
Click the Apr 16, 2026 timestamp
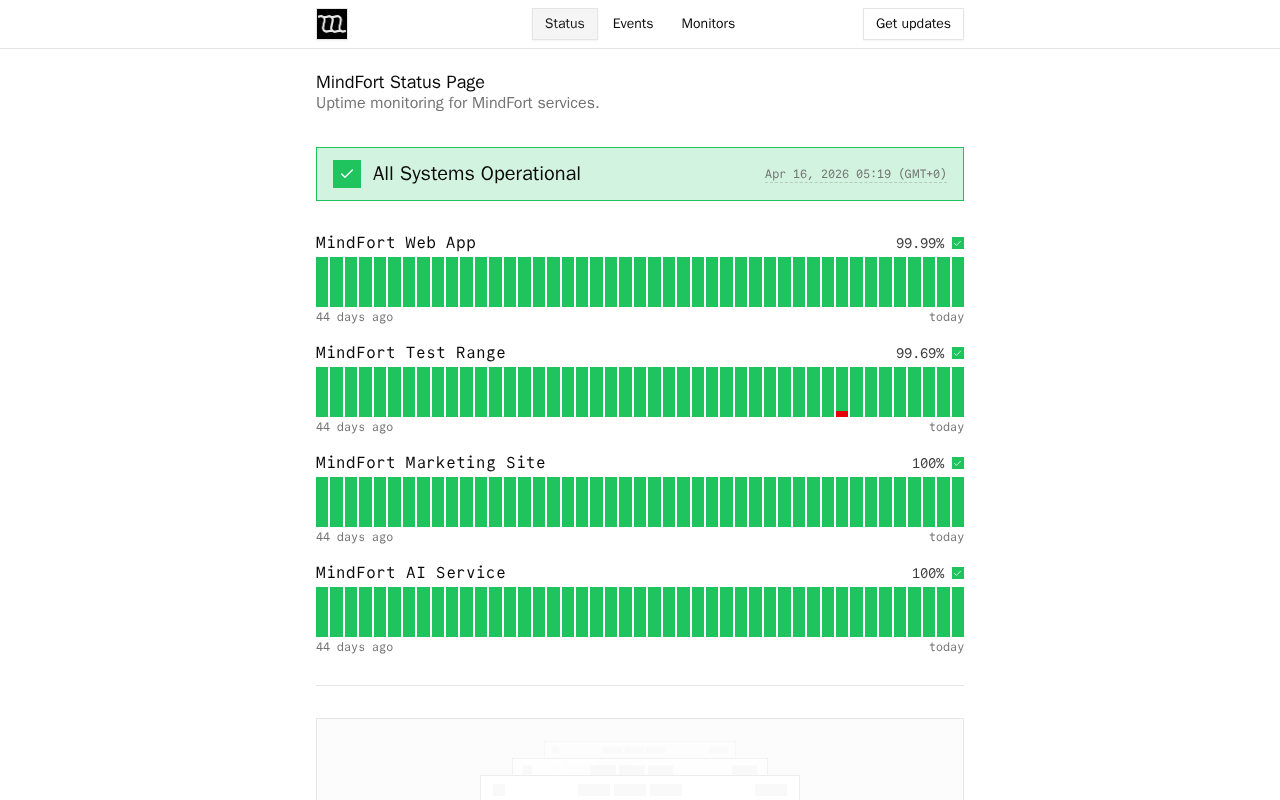[855, 174]
